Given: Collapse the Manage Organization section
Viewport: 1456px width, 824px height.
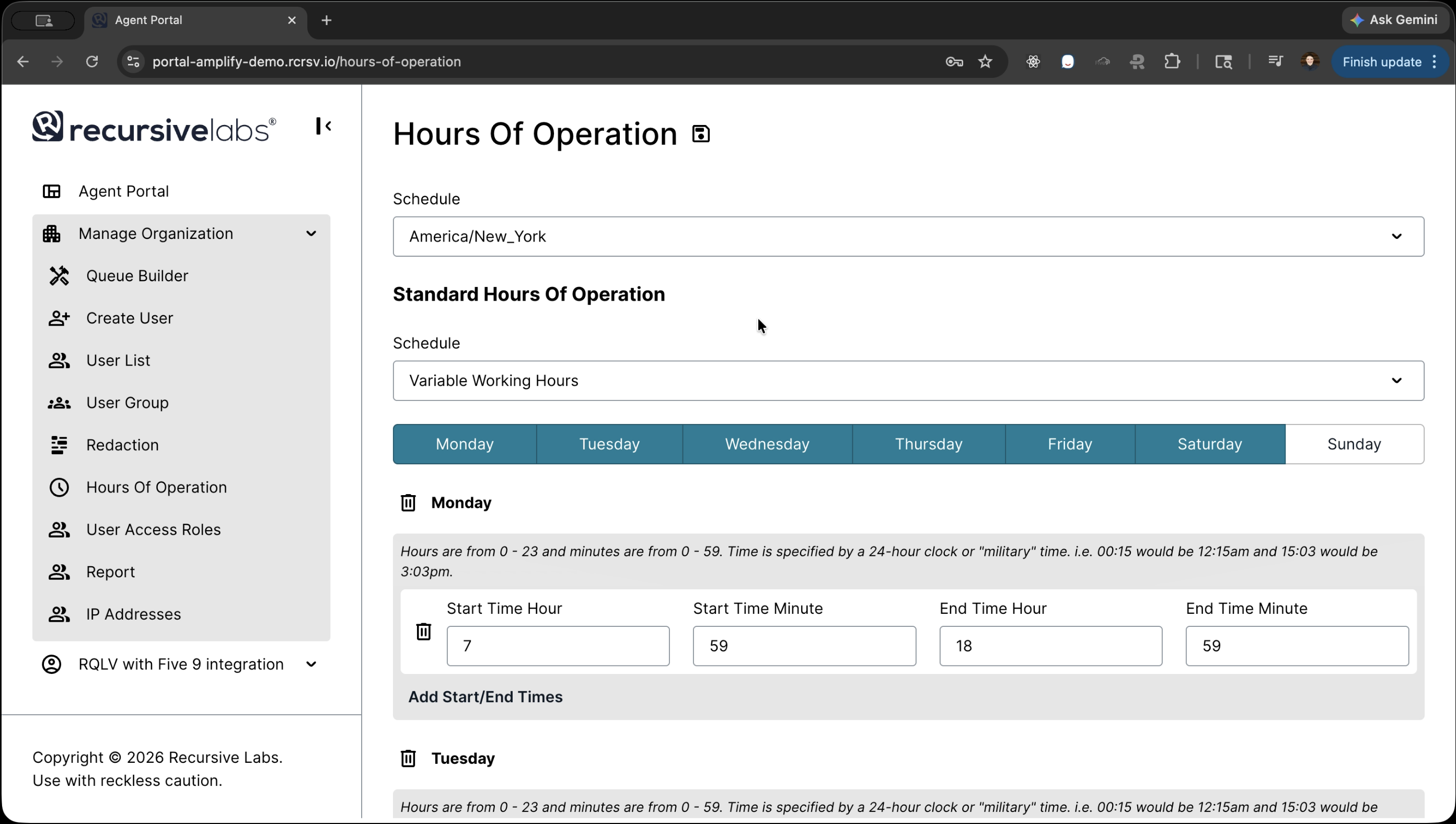Looking at the screenshot, I should pyautogui.click(x=310, y=233).
